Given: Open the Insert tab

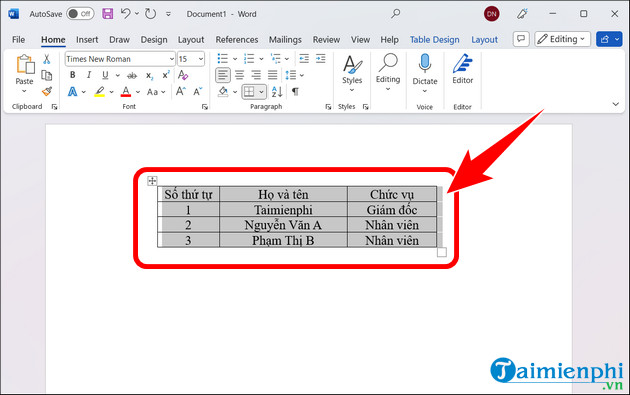Looking at the screenshot, I should [x=87, y=40].
